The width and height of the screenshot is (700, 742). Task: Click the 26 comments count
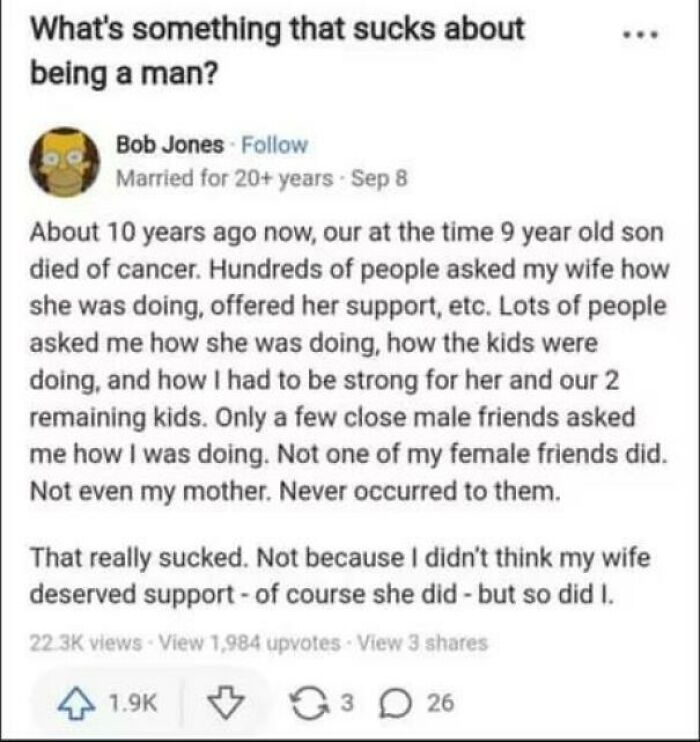[441, 703]
